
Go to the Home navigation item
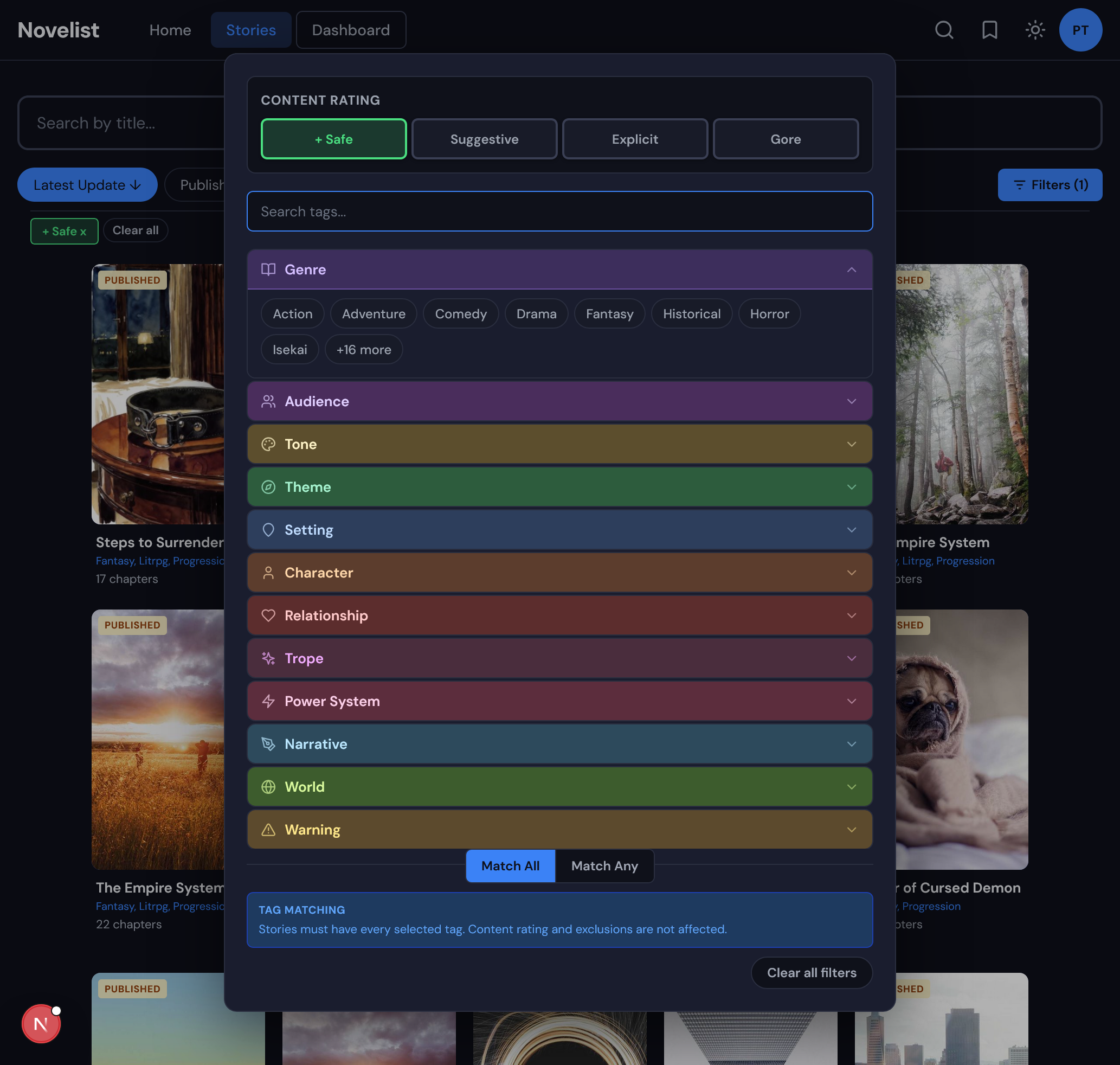click(170, 30)
